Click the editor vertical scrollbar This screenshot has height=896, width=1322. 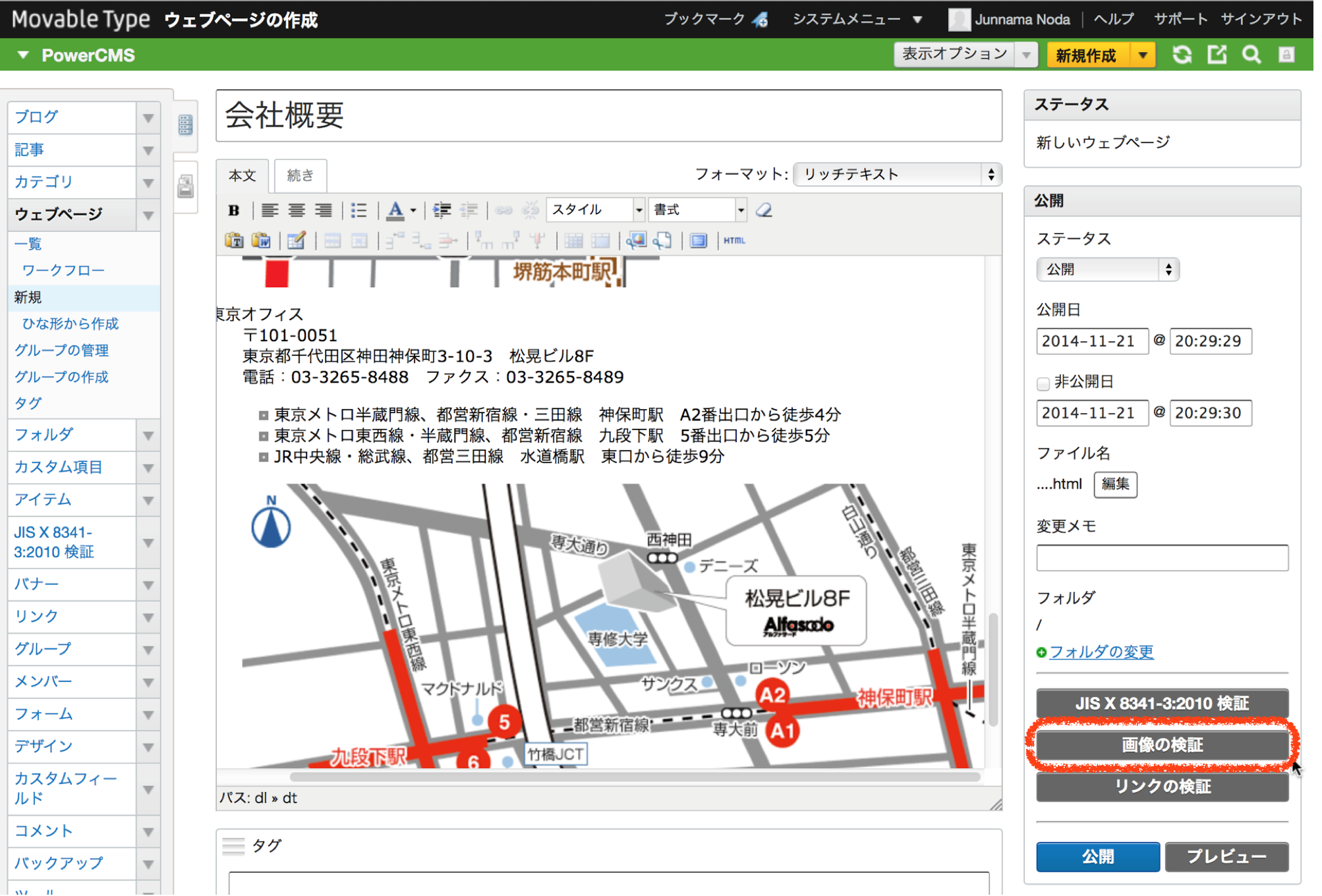pos(993,669)
